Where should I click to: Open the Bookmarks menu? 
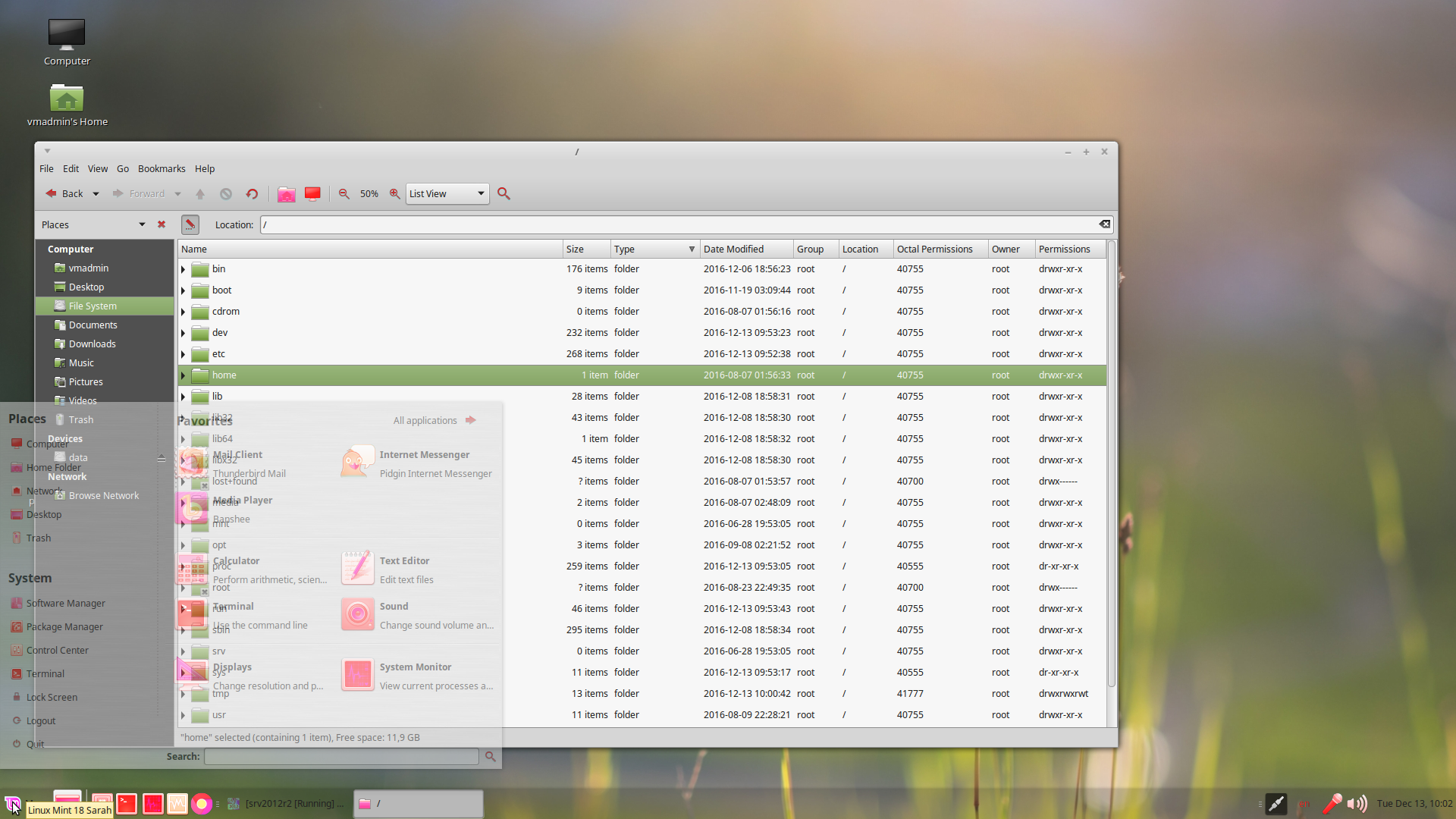tap(162, 169)
